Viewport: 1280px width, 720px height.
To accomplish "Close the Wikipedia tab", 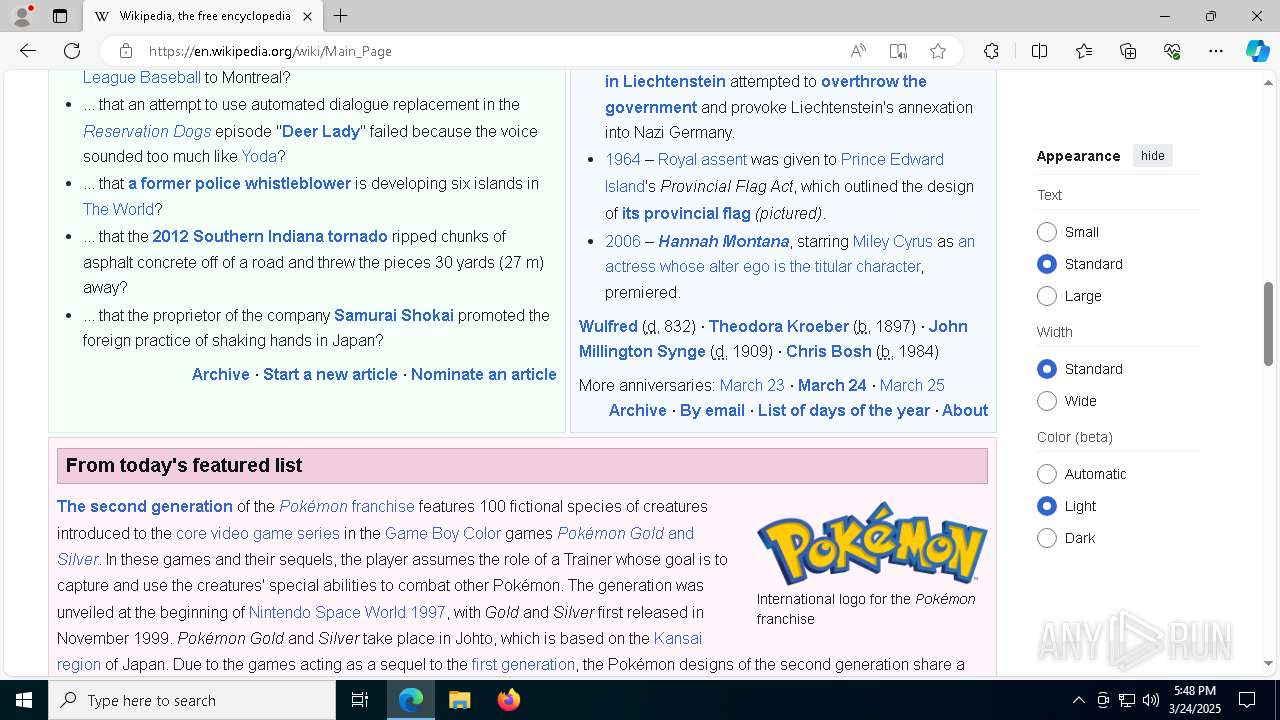I will click(307, 16).
